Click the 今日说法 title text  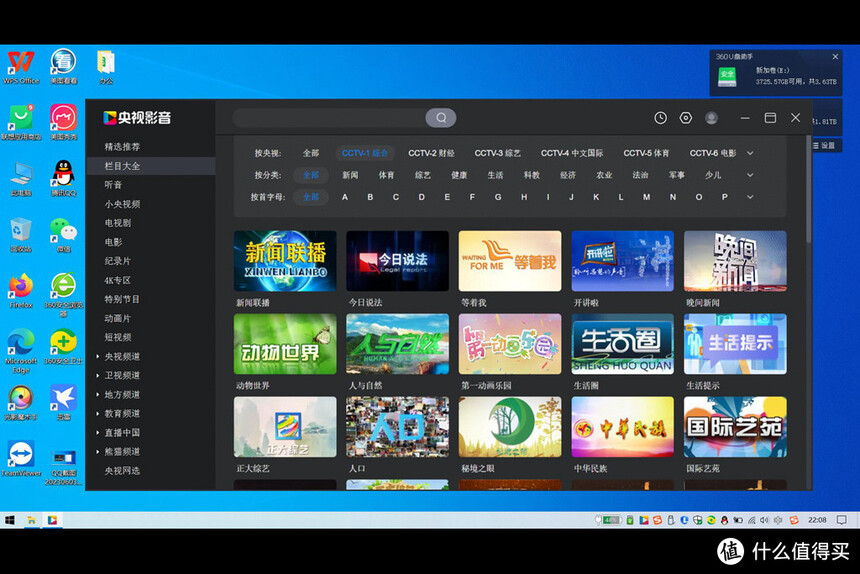[365, 303]
